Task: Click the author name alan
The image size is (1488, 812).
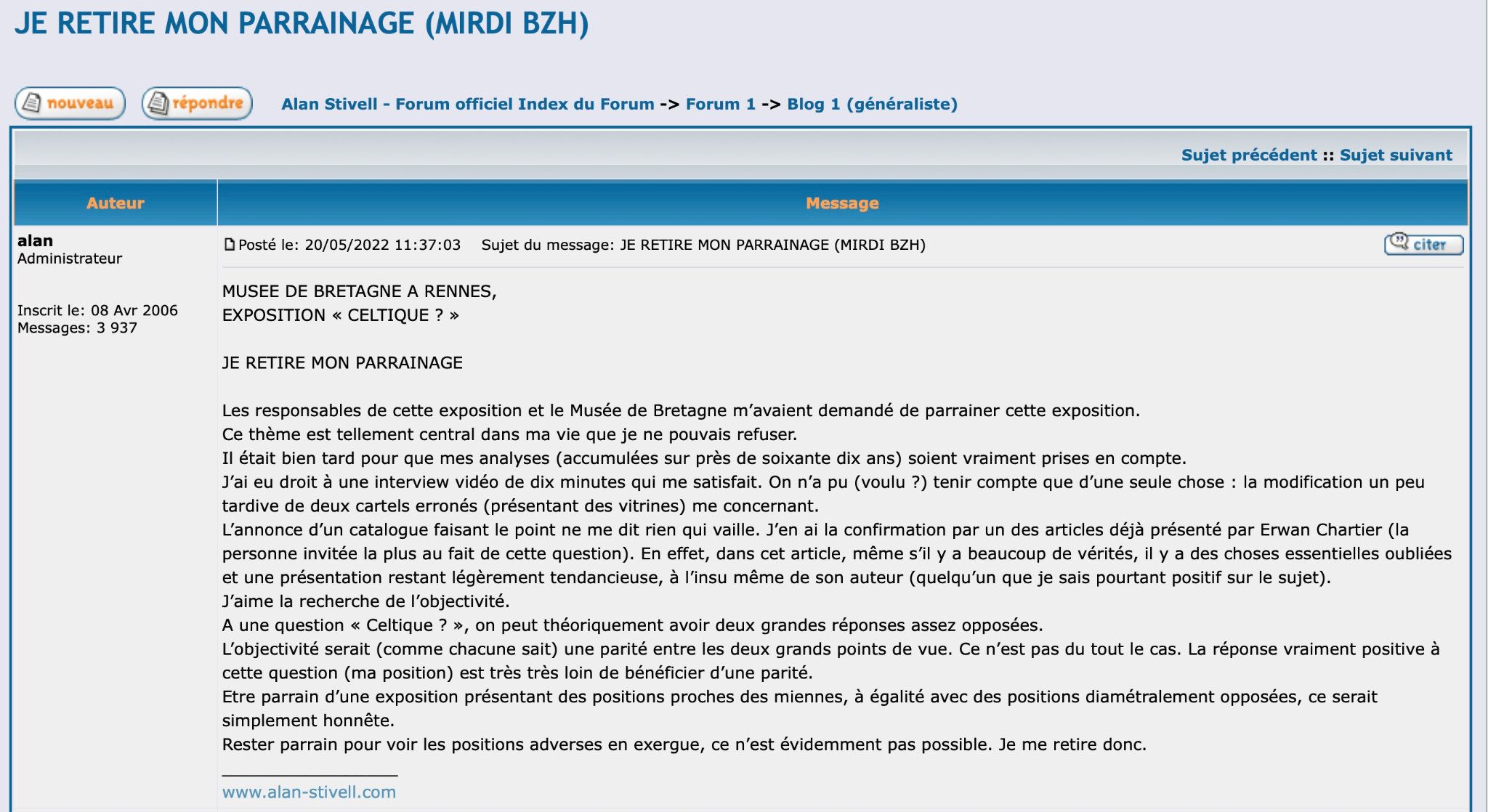Action: [35, 240]
